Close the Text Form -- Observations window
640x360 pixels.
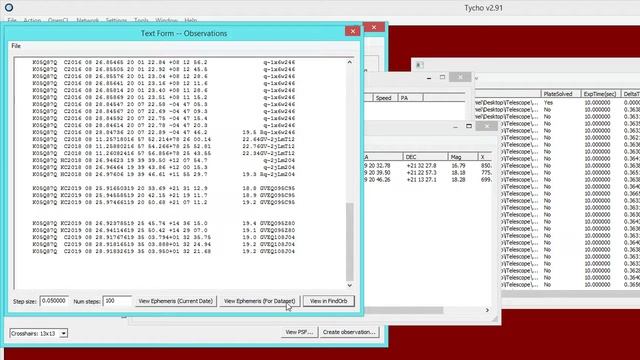[353, 31]
